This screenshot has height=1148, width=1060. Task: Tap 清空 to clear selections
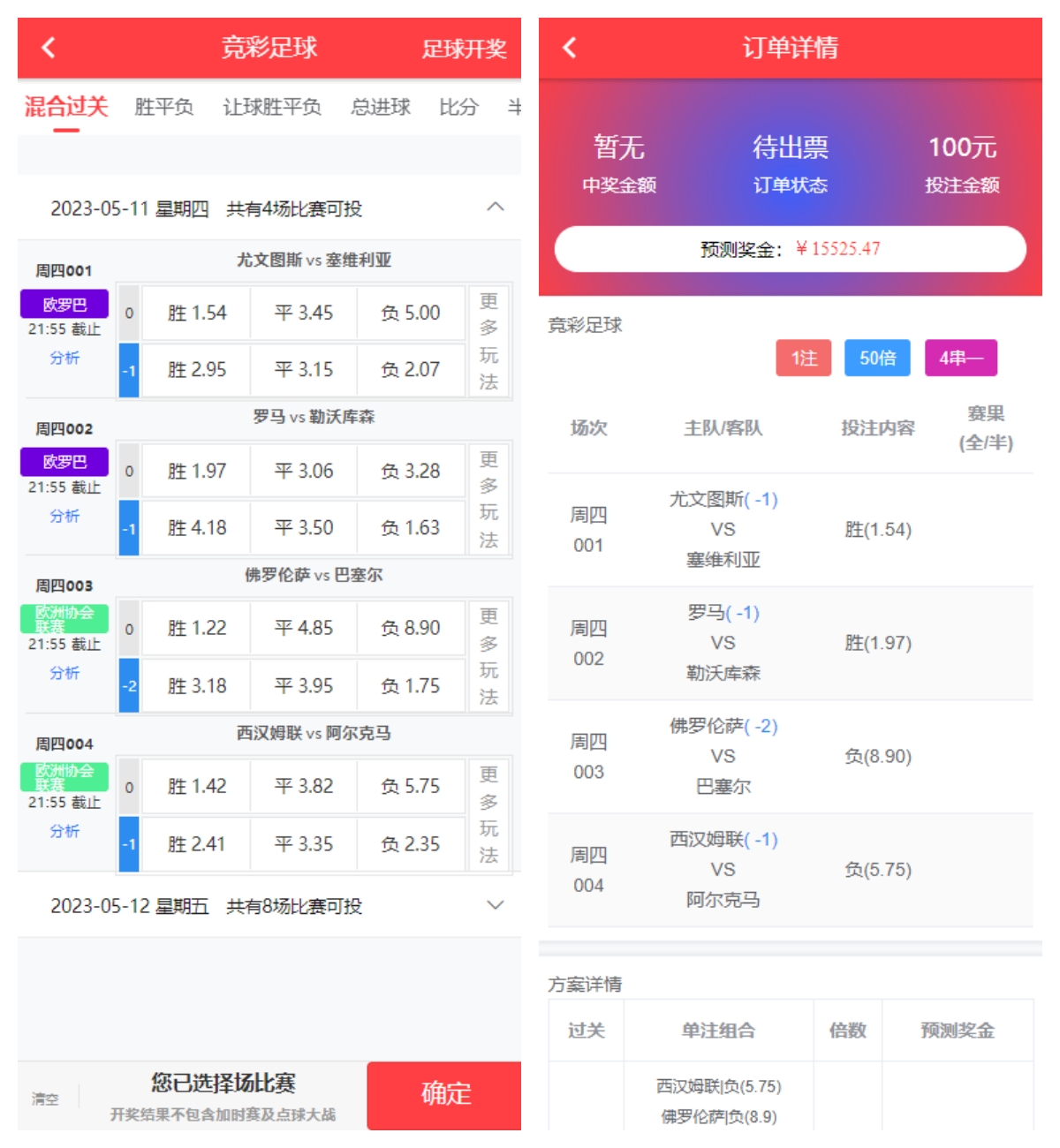45,1099
